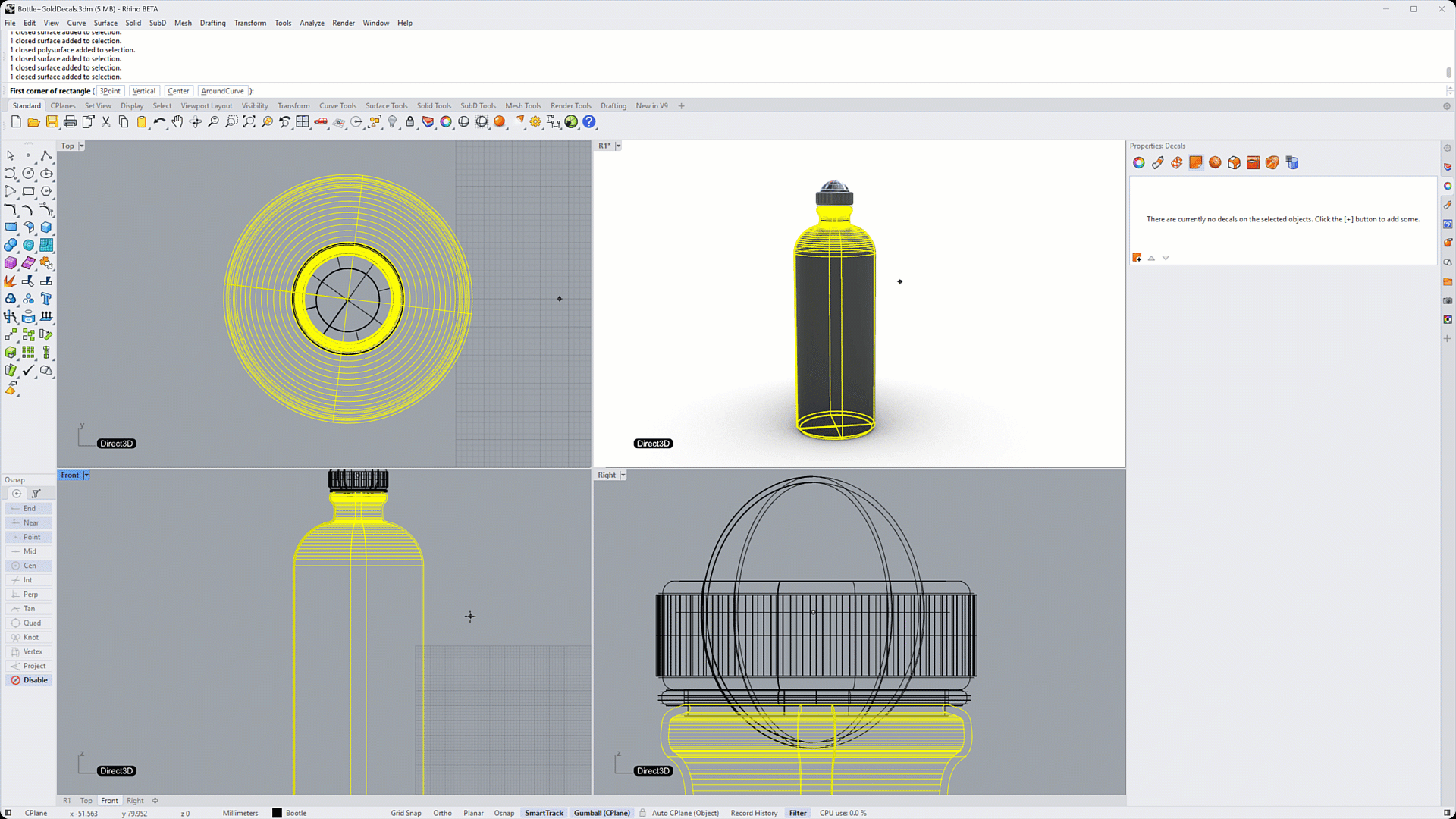The image size is (1456, 819).
Task: Select the Polyline tool
Action: [x=46, y=155]
